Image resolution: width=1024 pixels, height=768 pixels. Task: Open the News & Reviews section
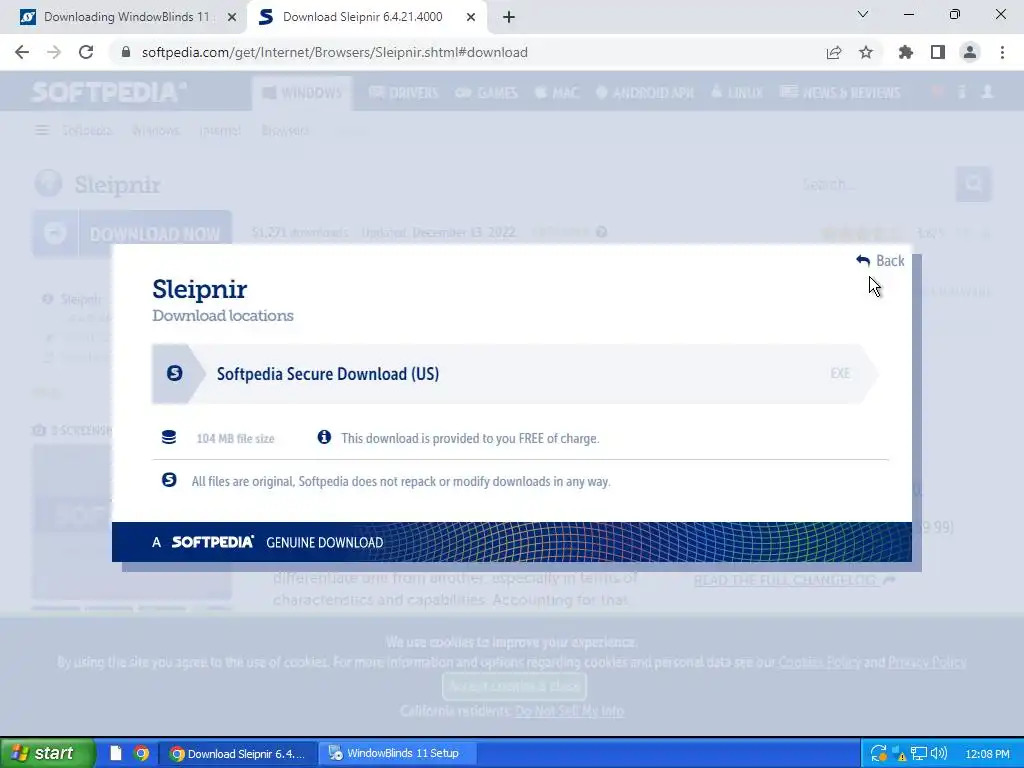coord(840,93)
